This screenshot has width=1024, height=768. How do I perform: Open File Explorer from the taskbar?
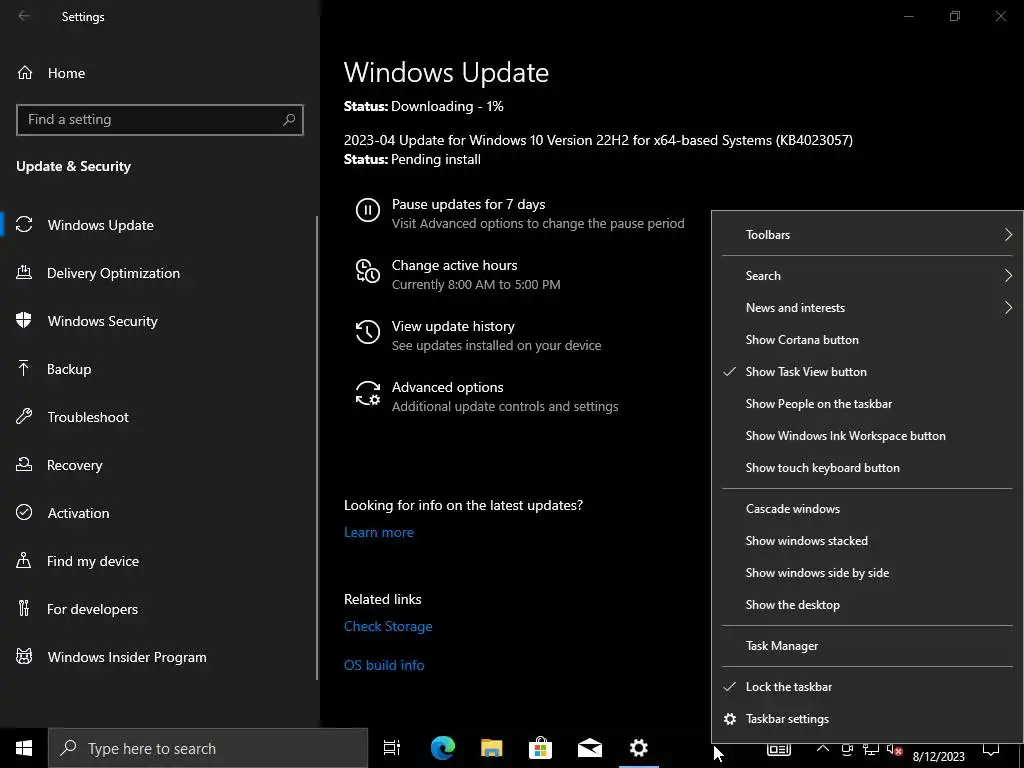492,748
